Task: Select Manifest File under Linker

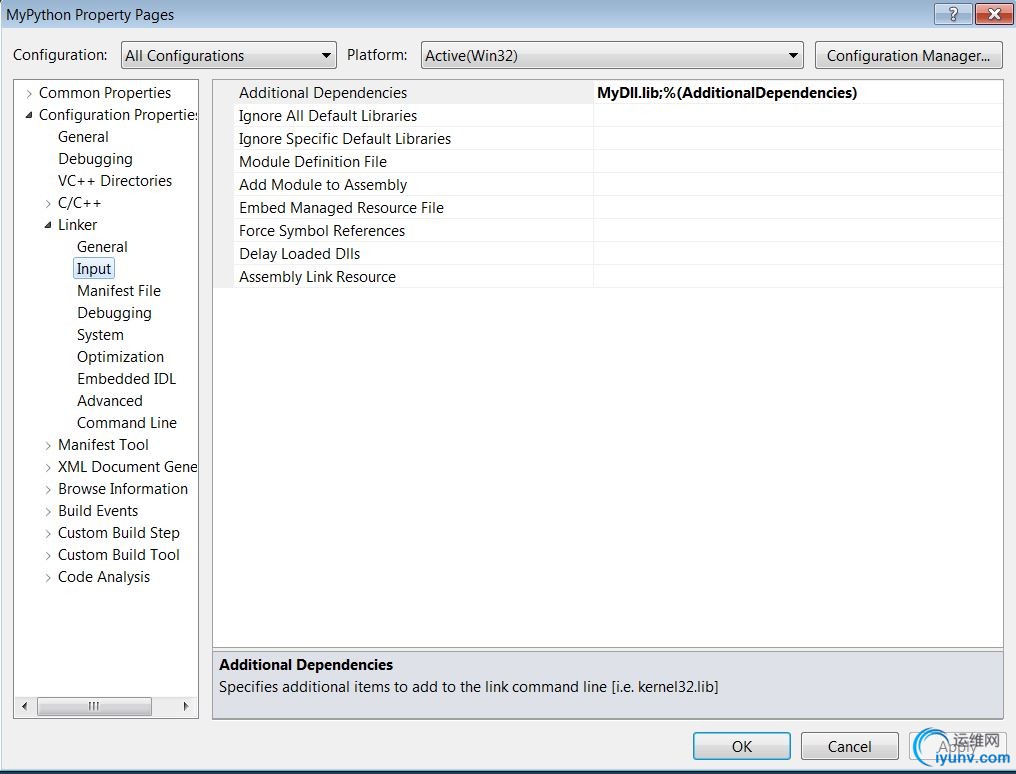Action: pyautogui.click(x=119, y=291)
